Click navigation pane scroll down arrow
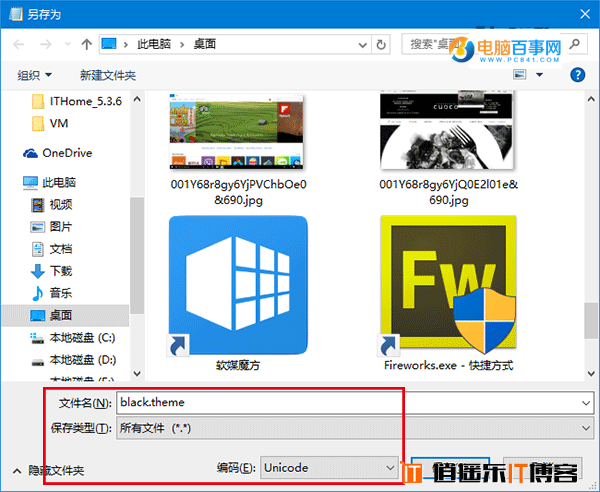 click(x=137, y=373)
